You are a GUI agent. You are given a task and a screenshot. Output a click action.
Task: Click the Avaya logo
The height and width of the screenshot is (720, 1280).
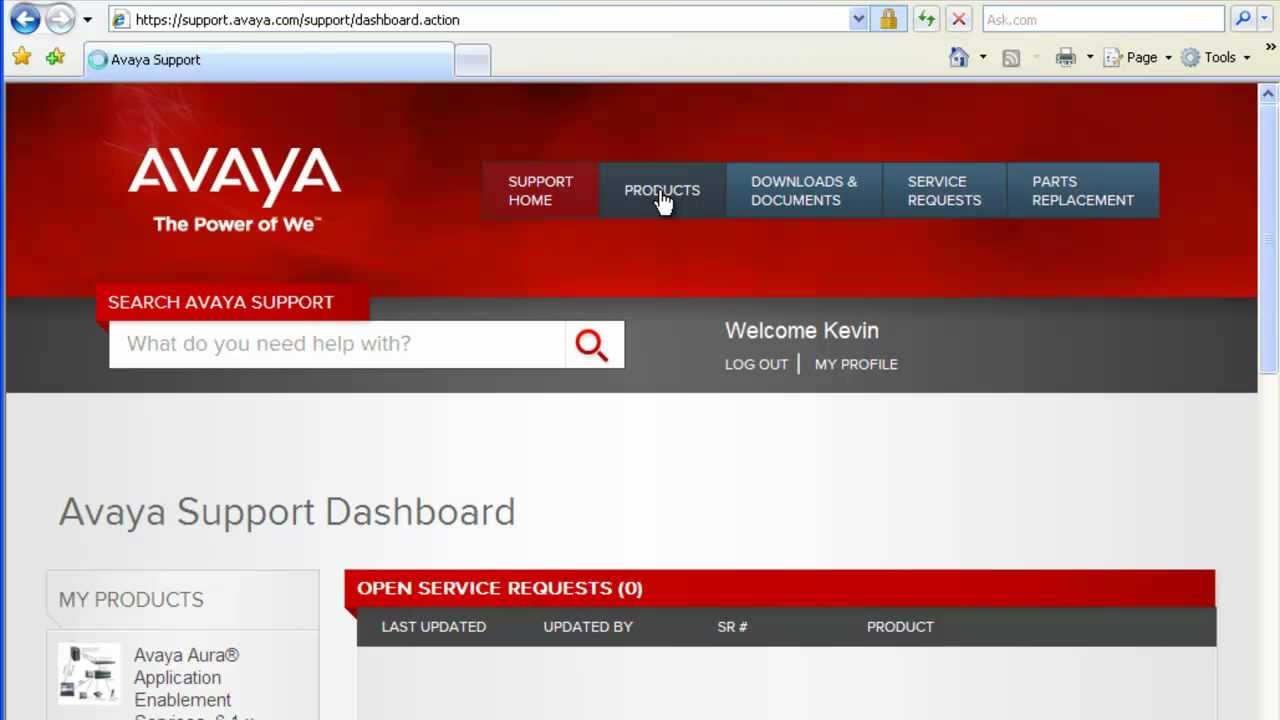[235, 190]
